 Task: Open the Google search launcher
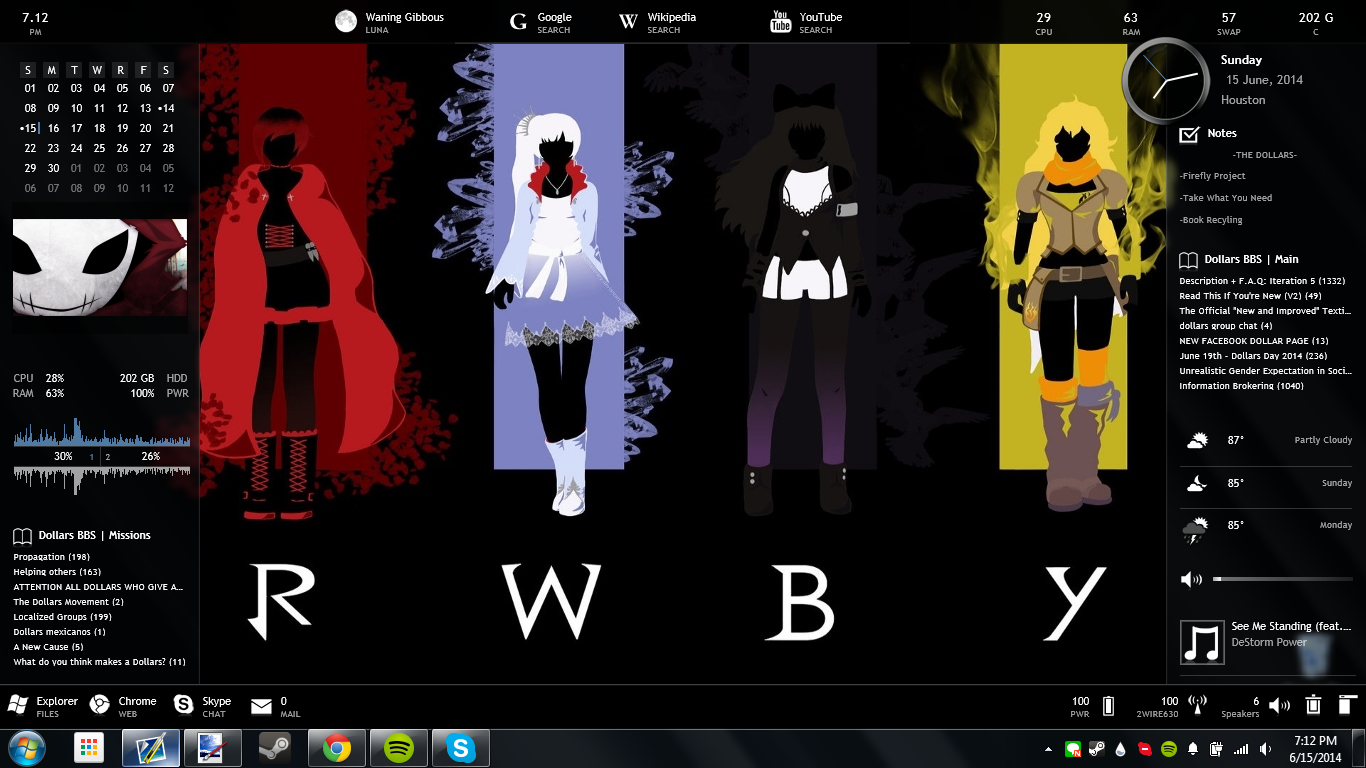tap(518, 22)
